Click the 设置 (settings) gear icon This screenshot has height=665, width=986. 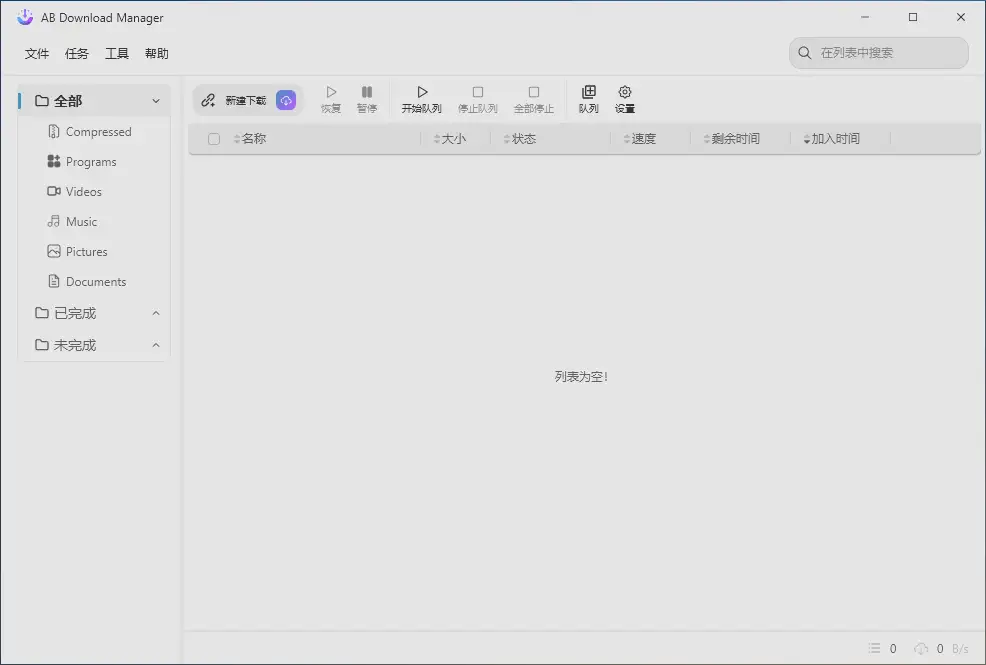coord(623,98)
